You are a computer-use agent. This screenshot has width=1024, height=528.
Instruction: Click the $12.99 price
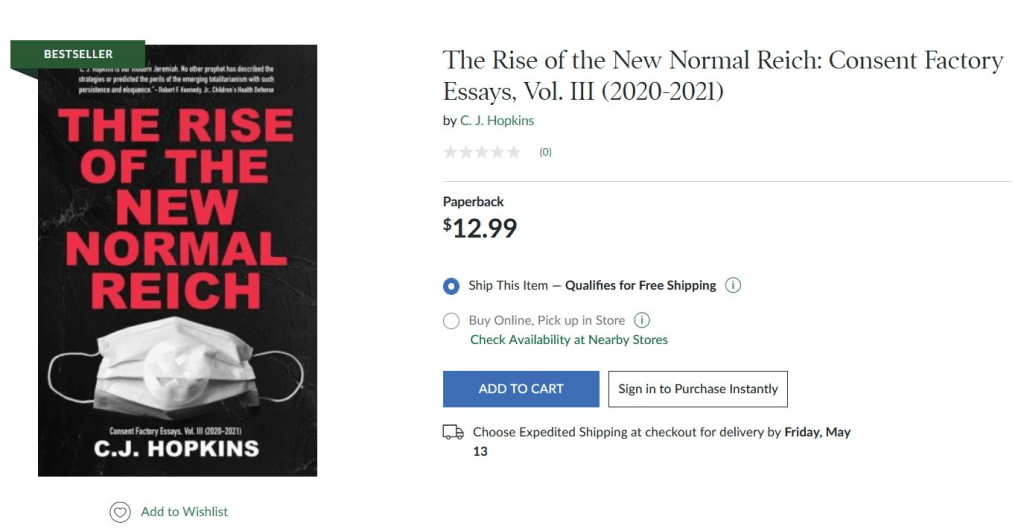point(480,228)
